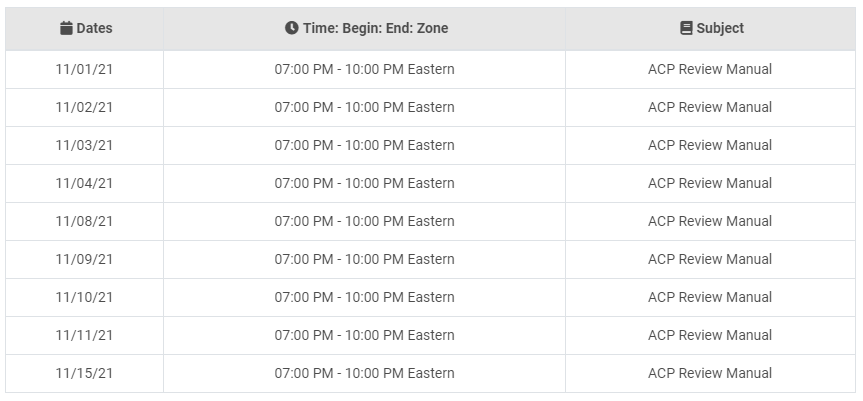Click the clock icon in Time header
This screenshot has width=863, height=401.
(292, 28)
